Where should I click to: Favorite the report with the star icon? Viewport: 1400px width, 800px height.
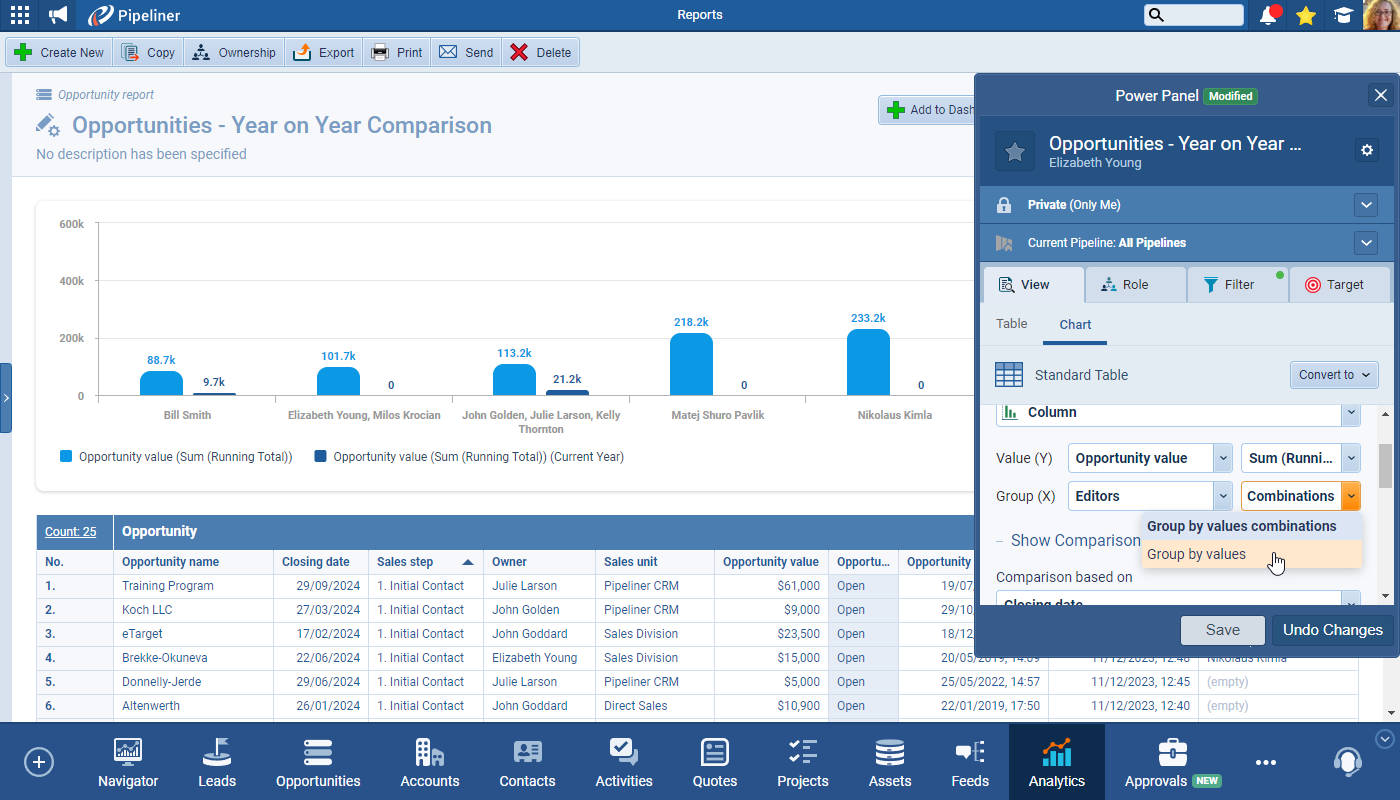[x=1015, y=151]
